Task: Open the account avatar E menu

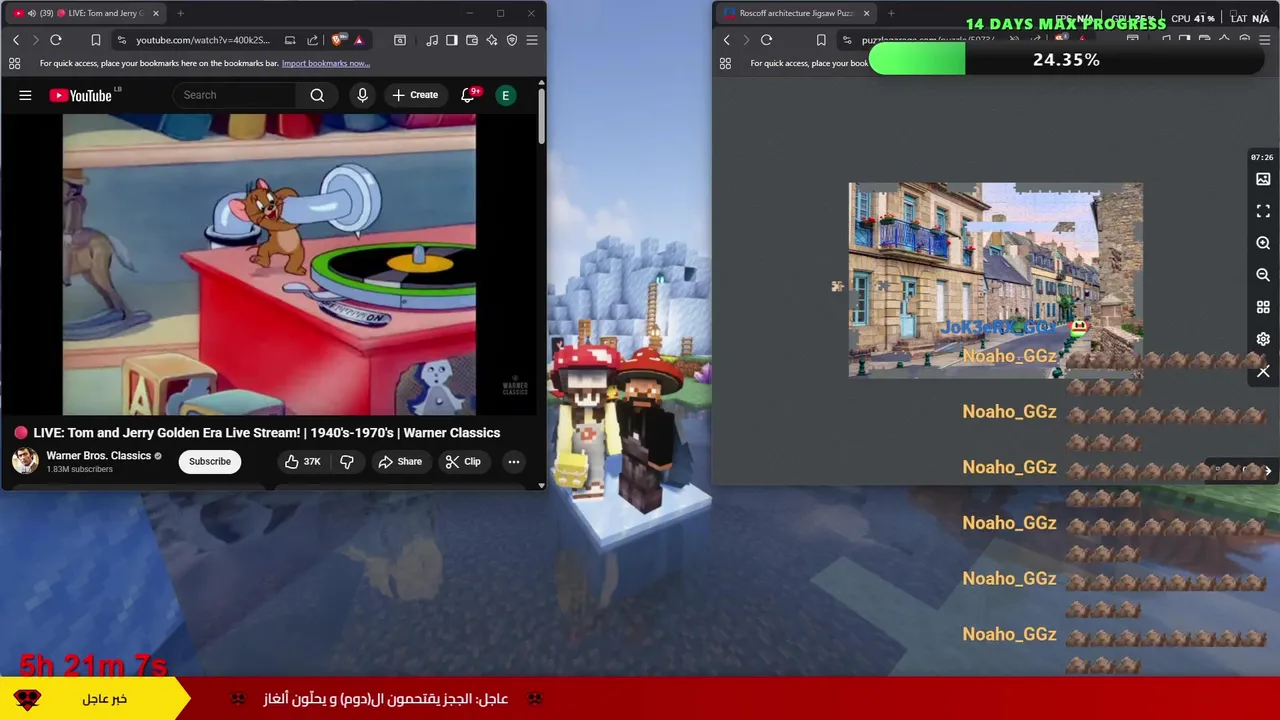Action: pos(505,95)
